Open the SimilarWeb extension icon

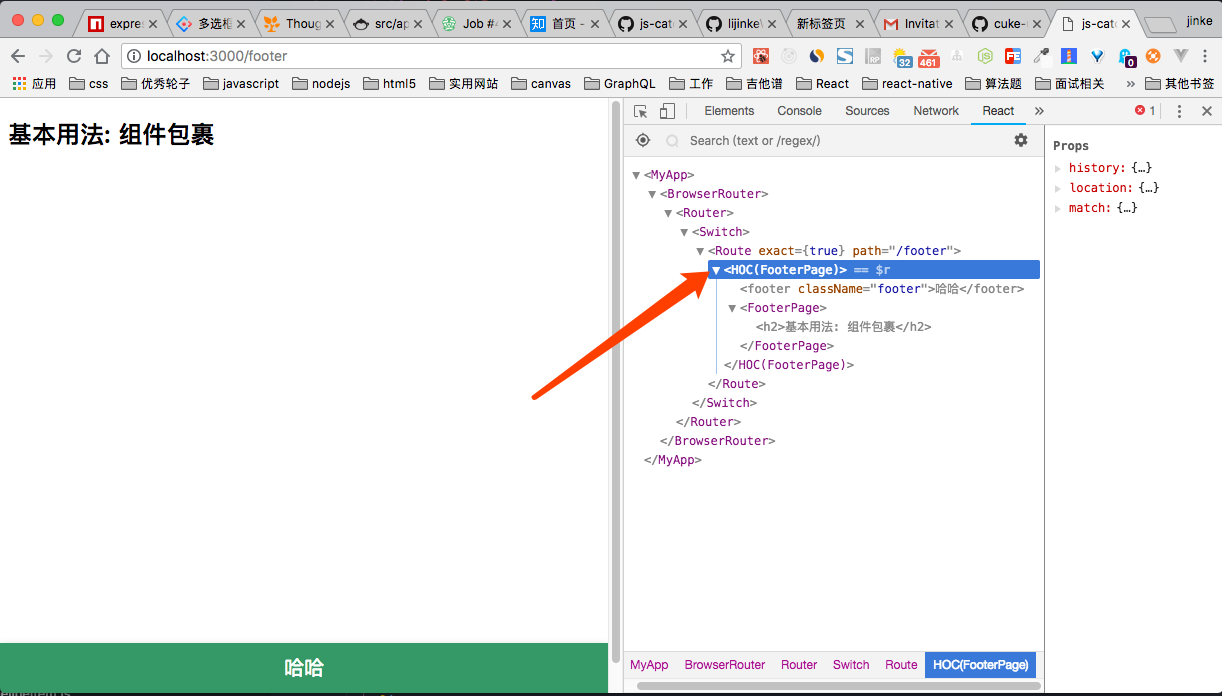pos(817,56)
